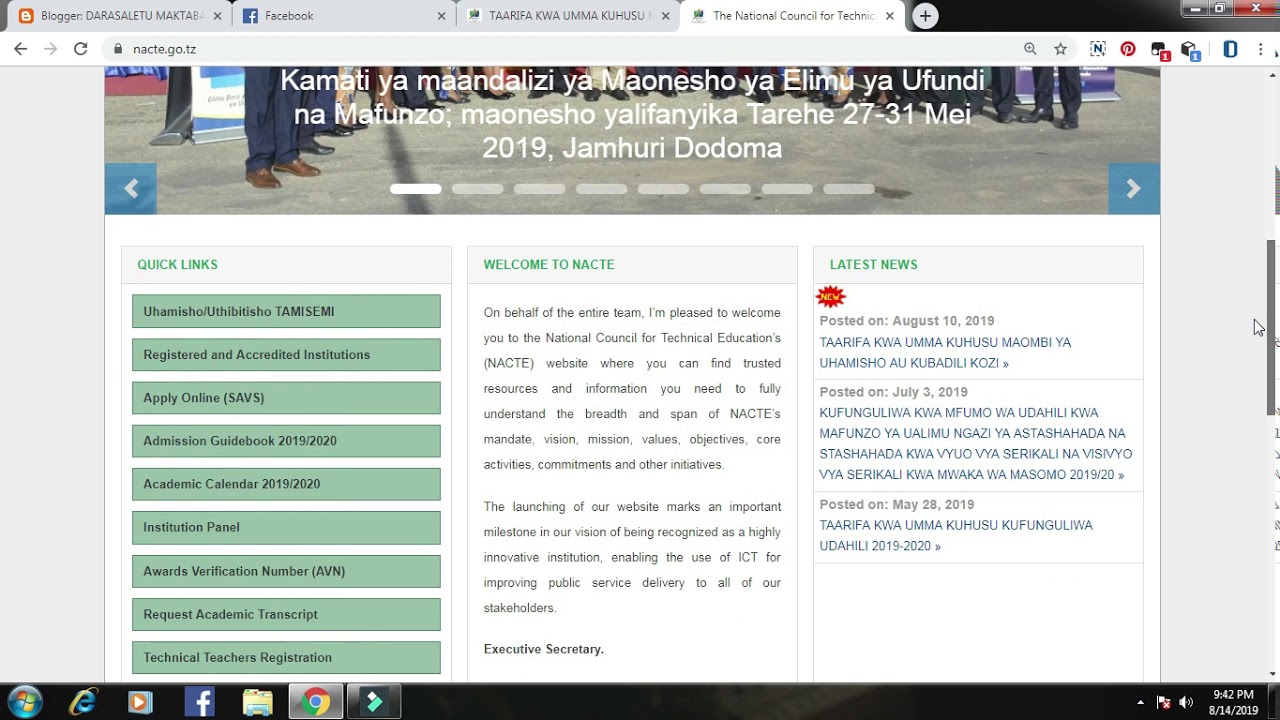Launch Internet Explorer from taskbar
This screenshot has height=720, width=1280.
pos(83,702)
